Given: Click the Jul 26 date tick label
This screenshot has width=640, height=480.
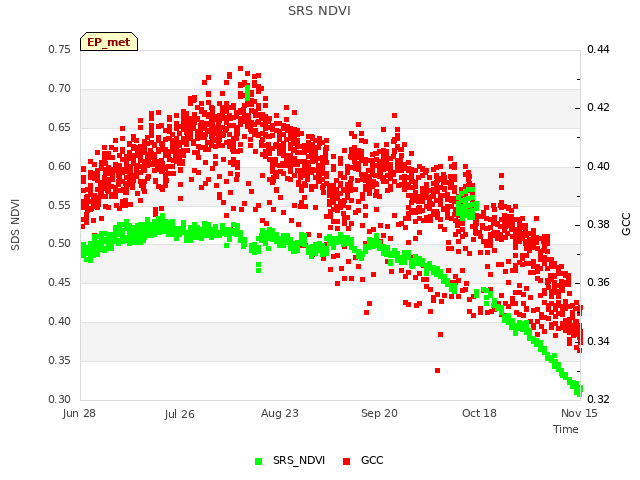Looking at the screenshot, I should 180,414.
